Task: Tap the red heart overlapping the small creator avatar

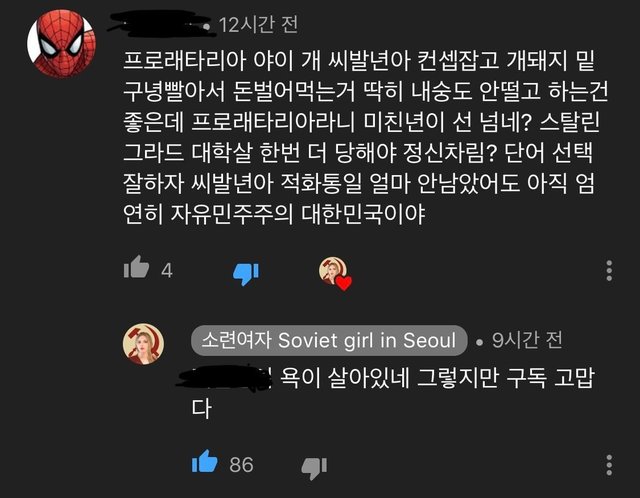Action: tap(344, 282)
